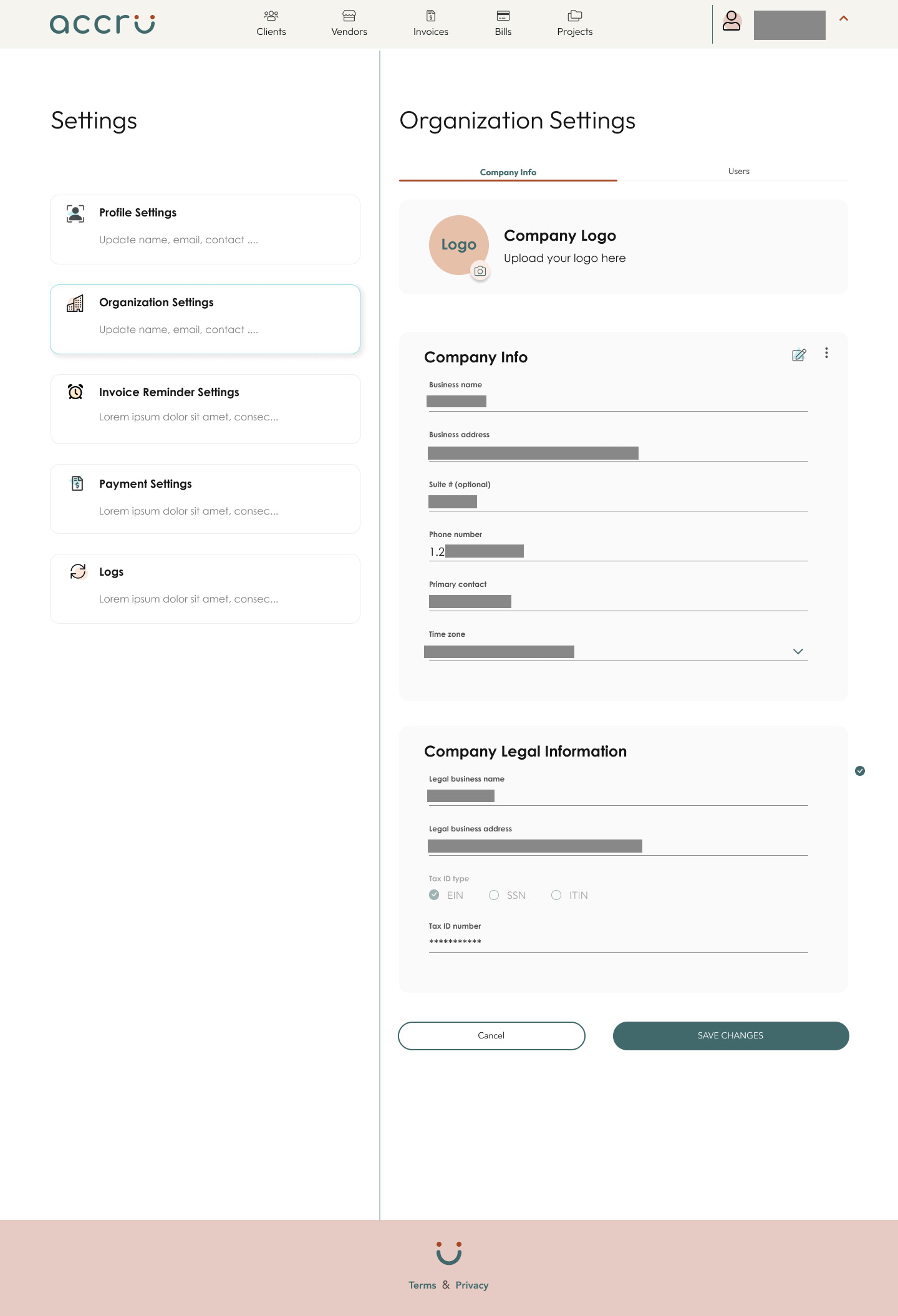Choose ITIN as tax ID type
This screenshot has height=1316, width=898.
pos(556,895)
